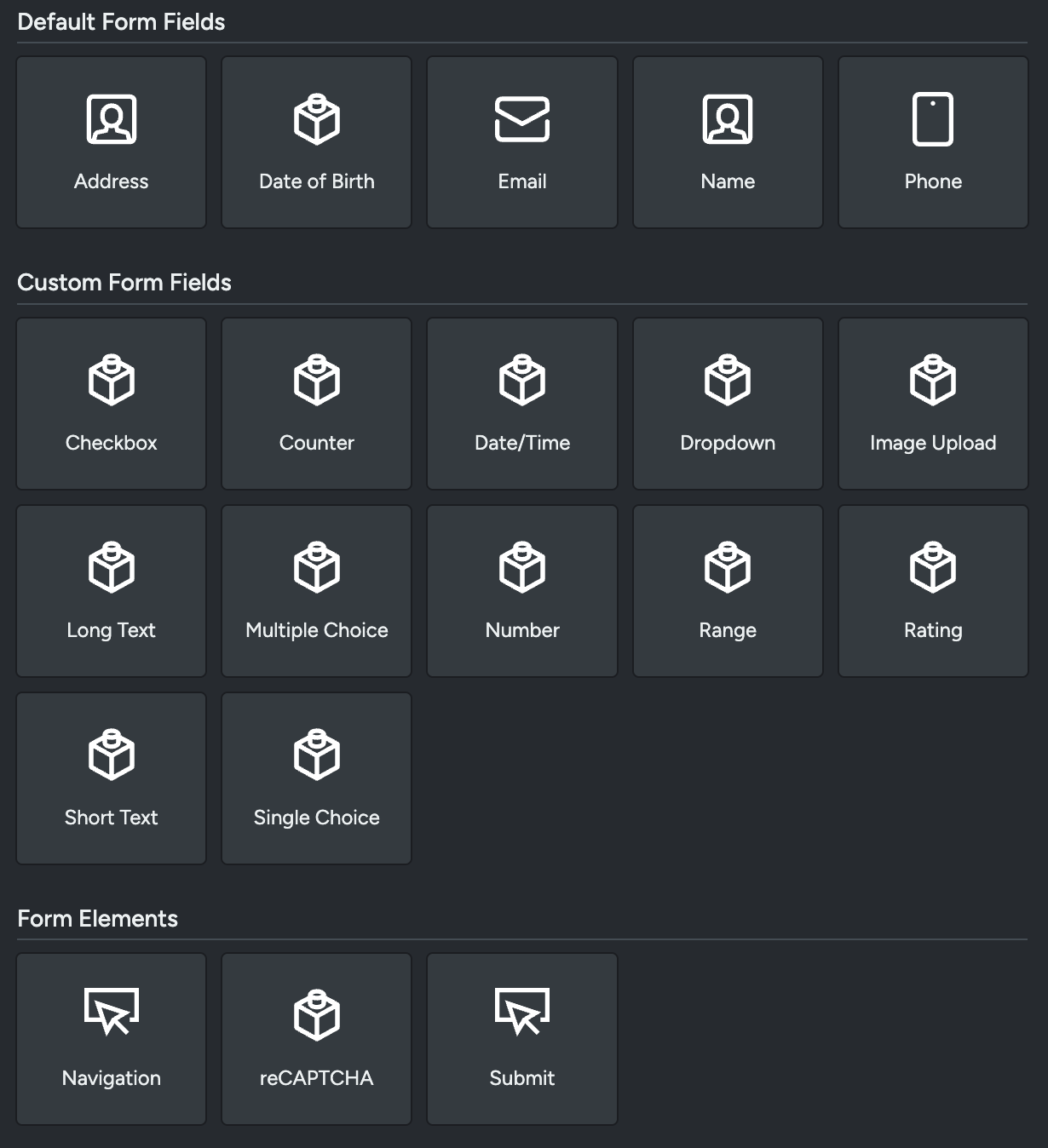Insert the Multiple Choice field
The width and height of the screenshot is (1048, 1148).
coord(316,591)
